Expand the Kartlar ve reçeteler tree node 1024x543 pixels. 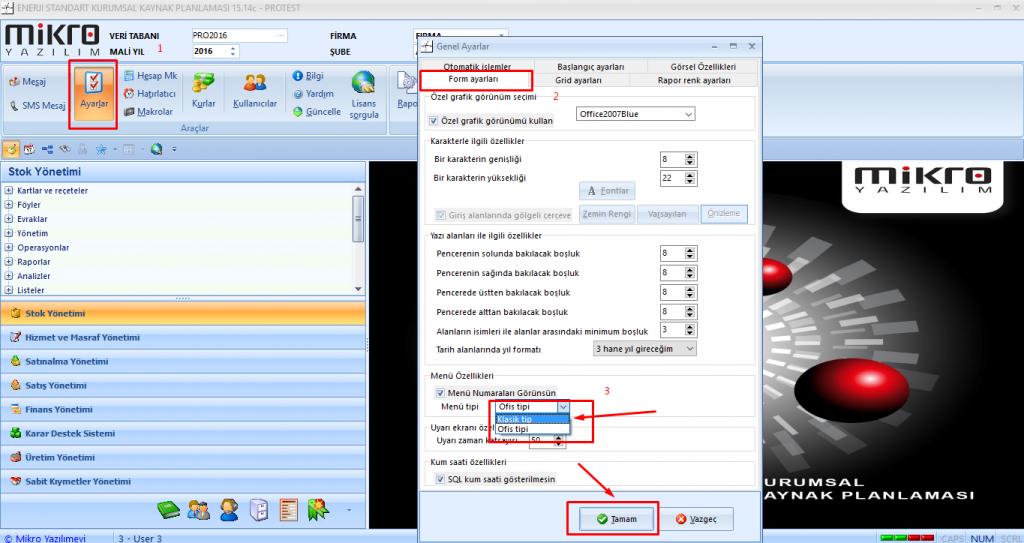(x=9, y=191)
